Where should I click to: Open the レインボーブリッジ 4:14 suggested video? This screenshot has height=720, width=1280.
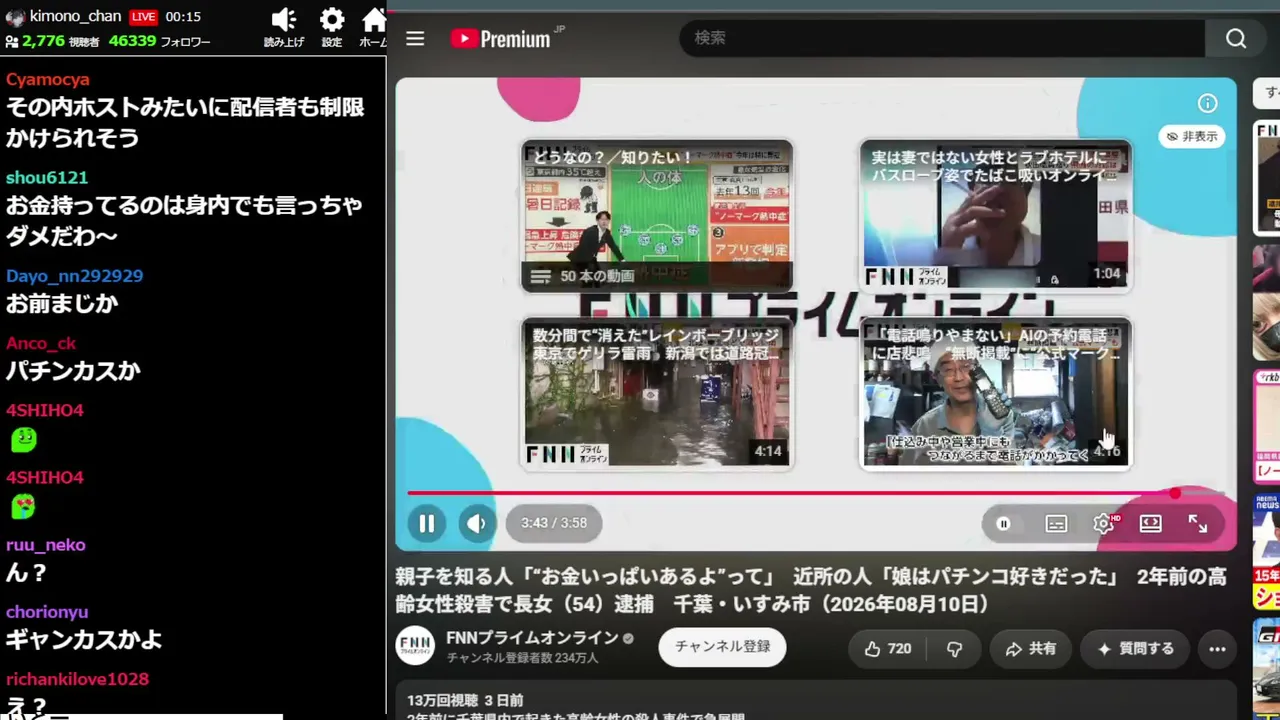(x=657, y=394)
